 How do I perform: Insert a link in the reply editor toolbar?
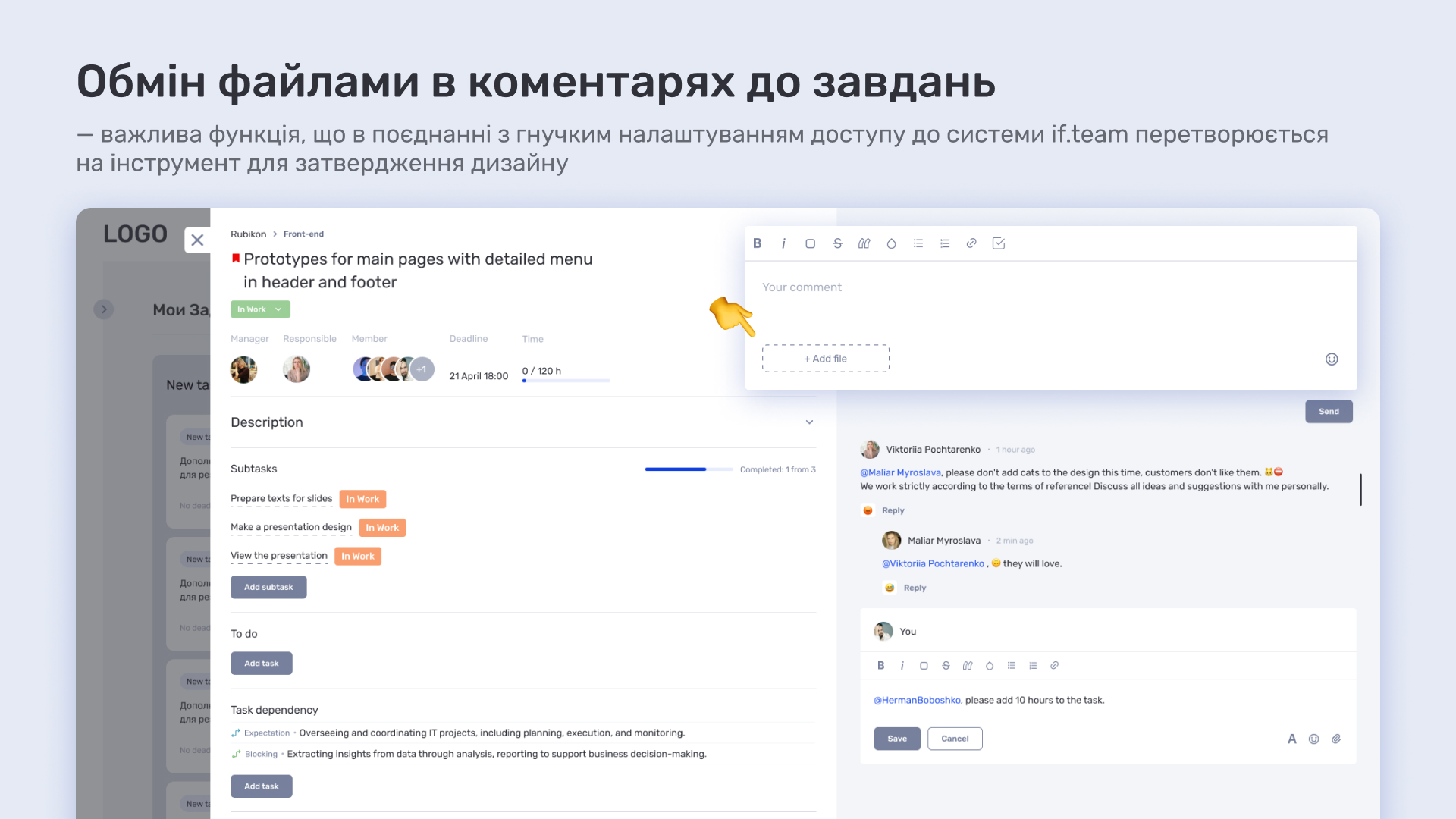coord(1054,665)
